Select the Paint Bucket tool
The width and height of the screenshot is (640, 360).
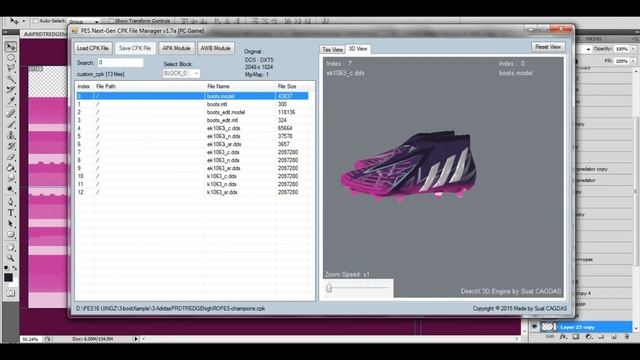point(11,168)
